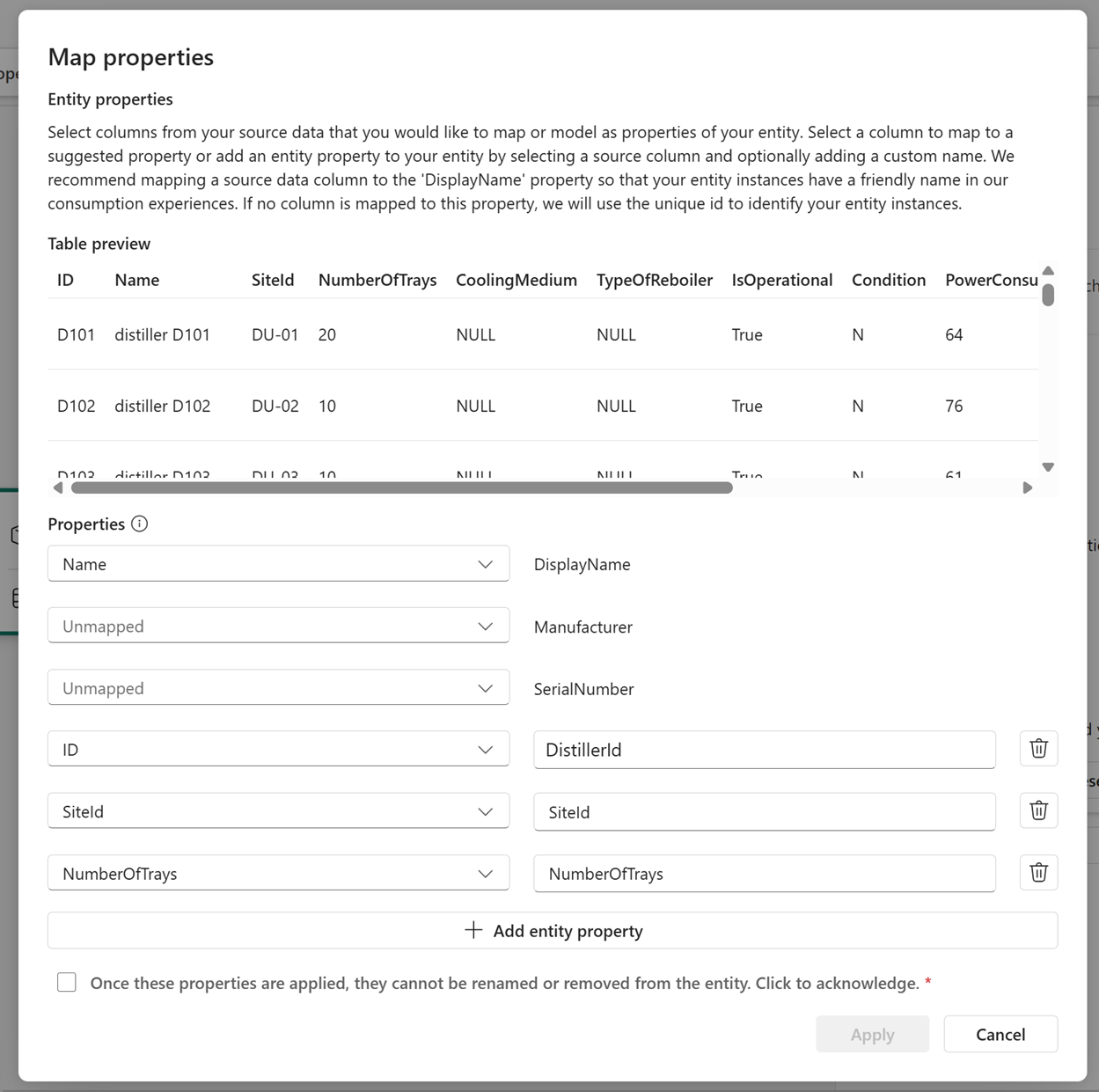Edit the DistillerId property name field
The width and height of the screenshot is (1099, 1092).
point(764,750)
